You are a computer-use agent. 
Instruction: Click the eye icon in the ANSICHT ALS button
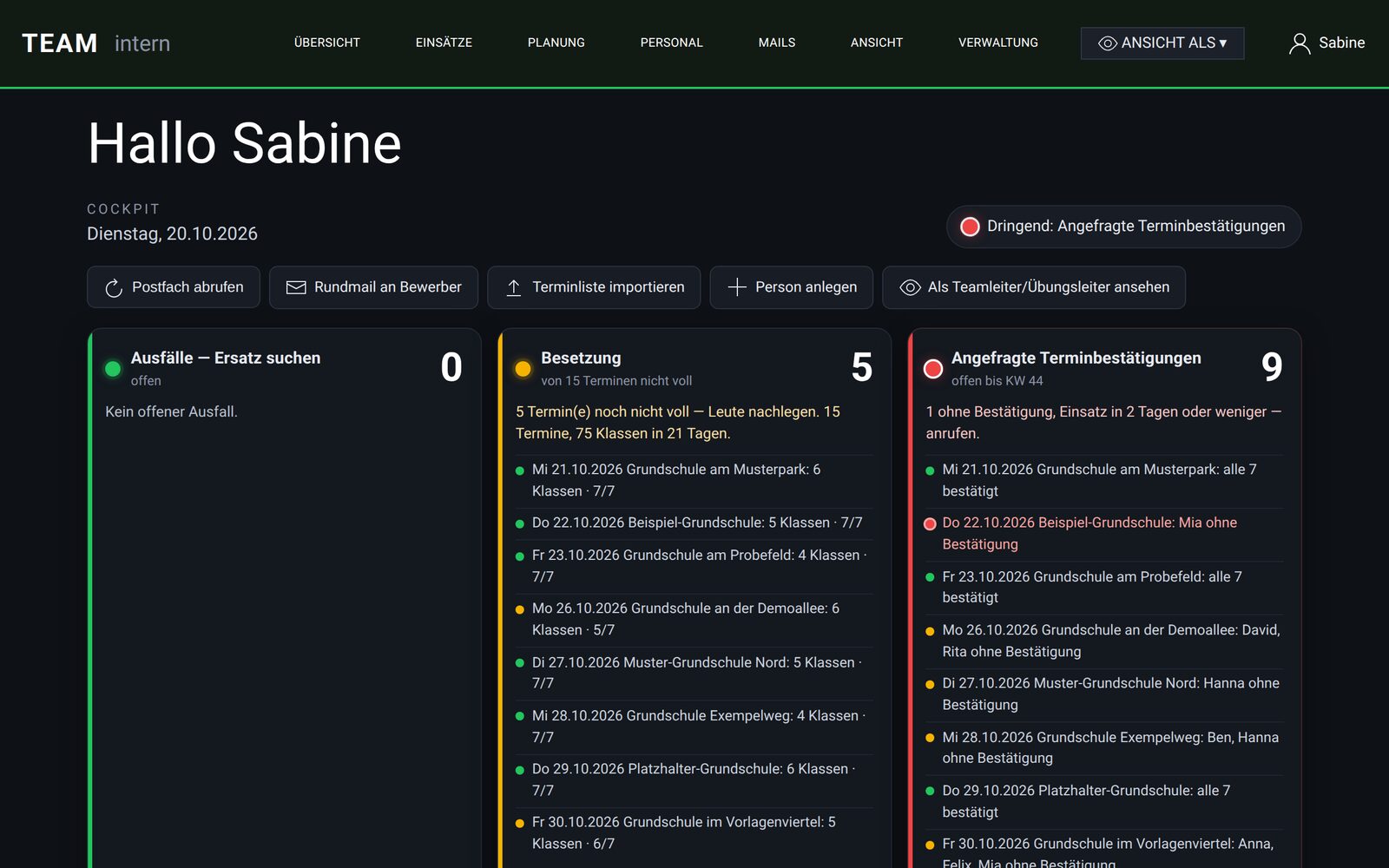1108,43
